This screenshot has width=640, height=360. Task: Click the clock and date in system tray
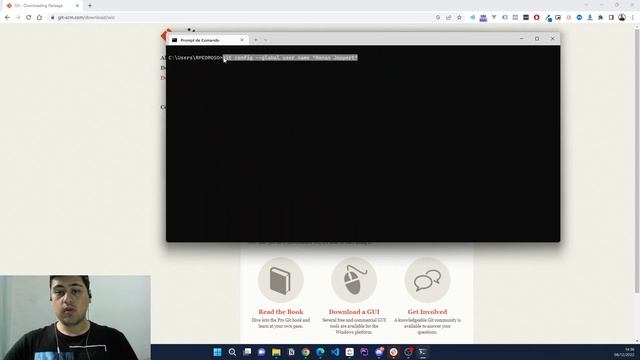click(x=625, y=352)
